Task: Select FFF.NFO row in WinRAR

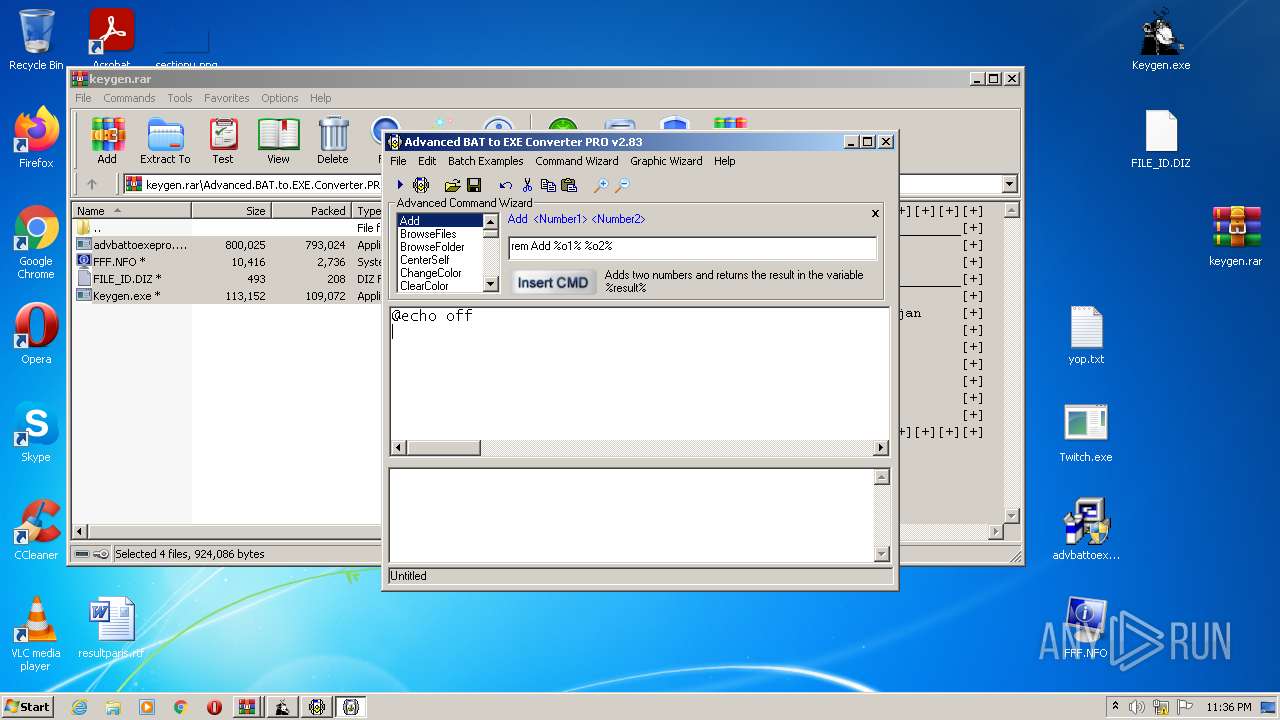Action: pyautogui.click(x=224, y=262)
